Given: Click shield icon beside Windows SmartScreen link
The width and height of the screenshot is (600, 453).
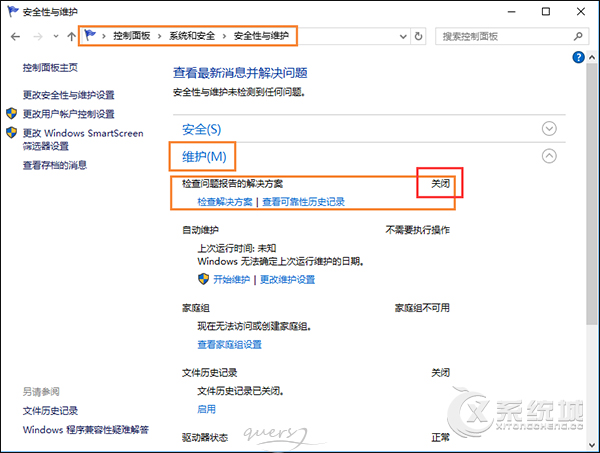Looking at the screenshot, I should [11, 132].
